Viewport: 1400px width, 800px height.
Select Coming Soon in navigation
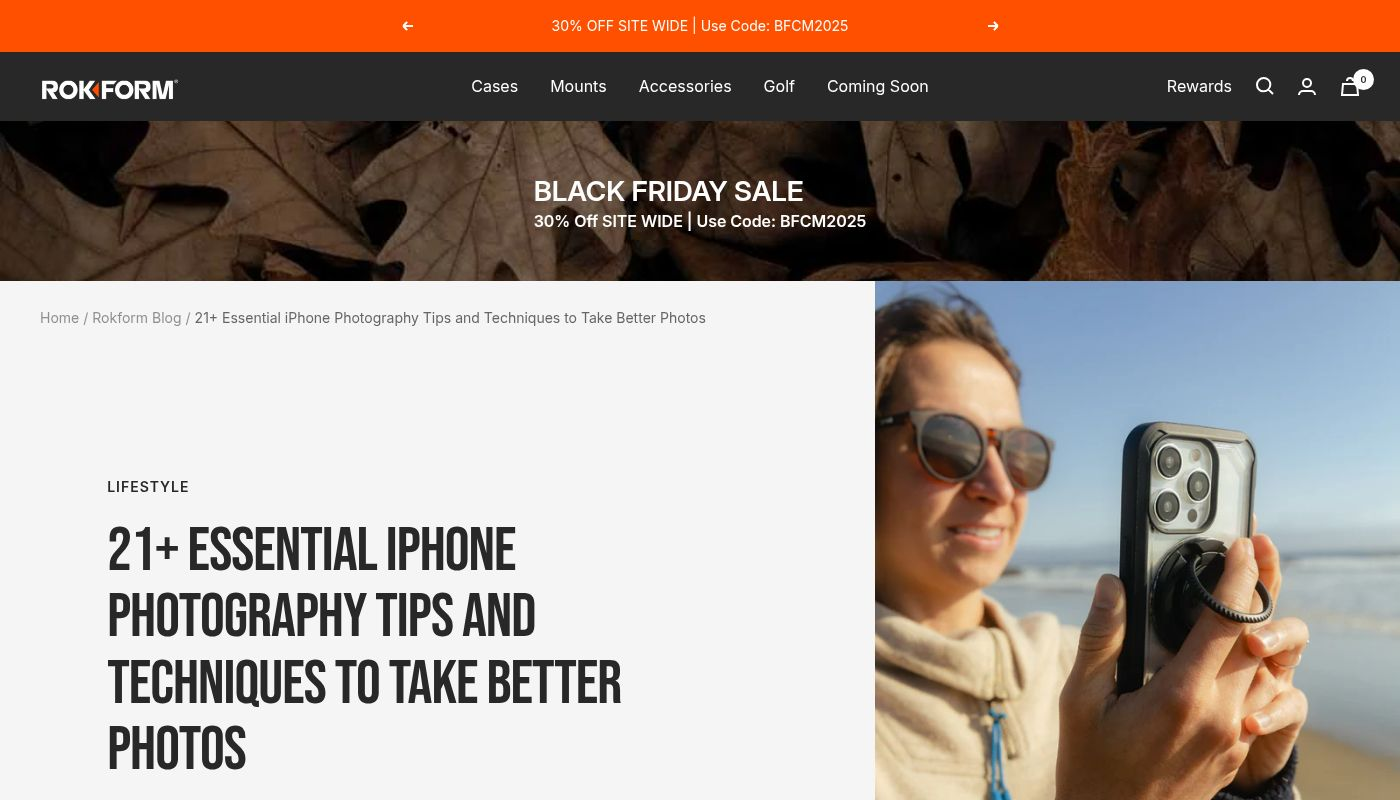(x=877, y=86)
